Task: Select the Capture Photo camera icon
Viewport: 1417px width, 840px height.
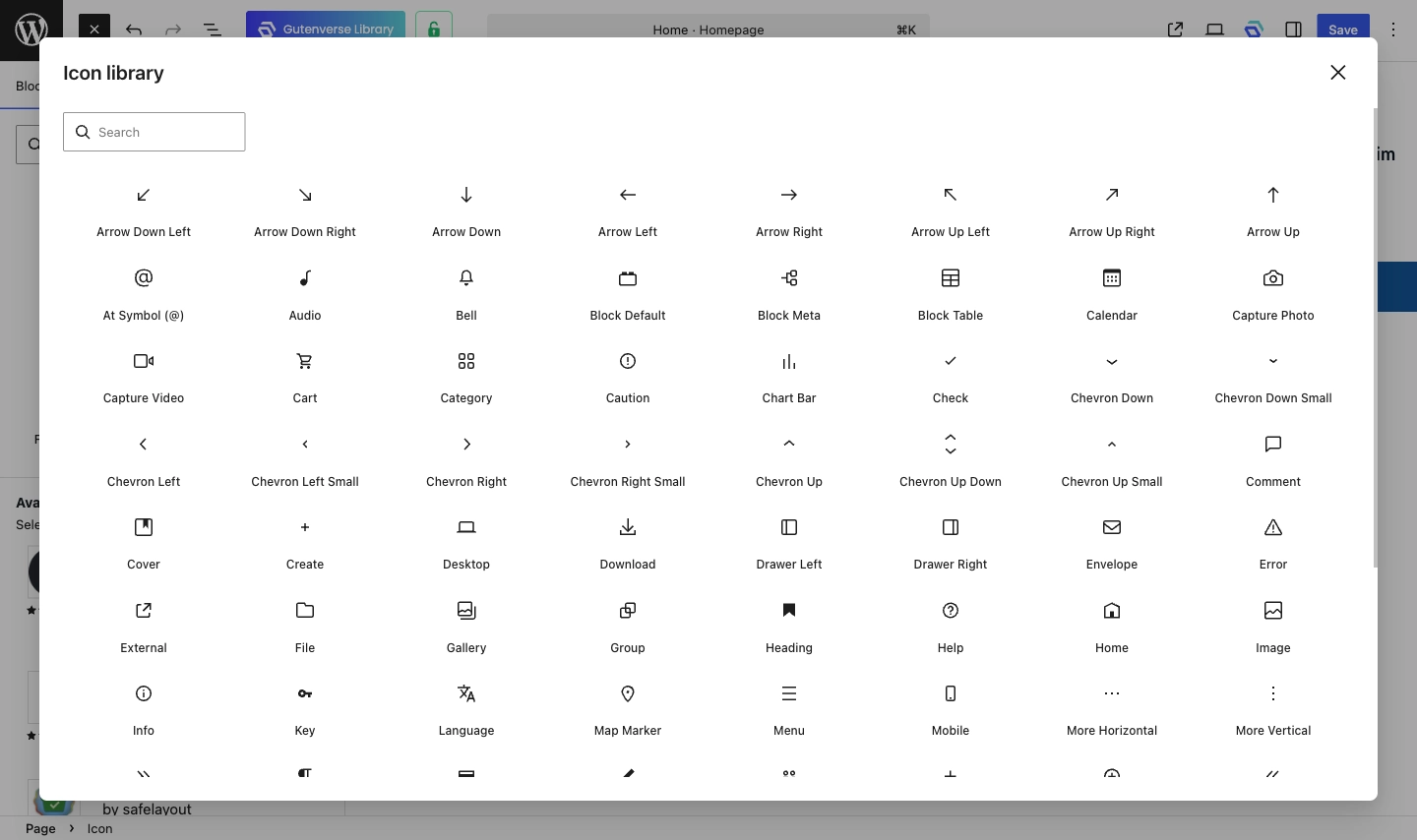Action: click(1272, 279)
